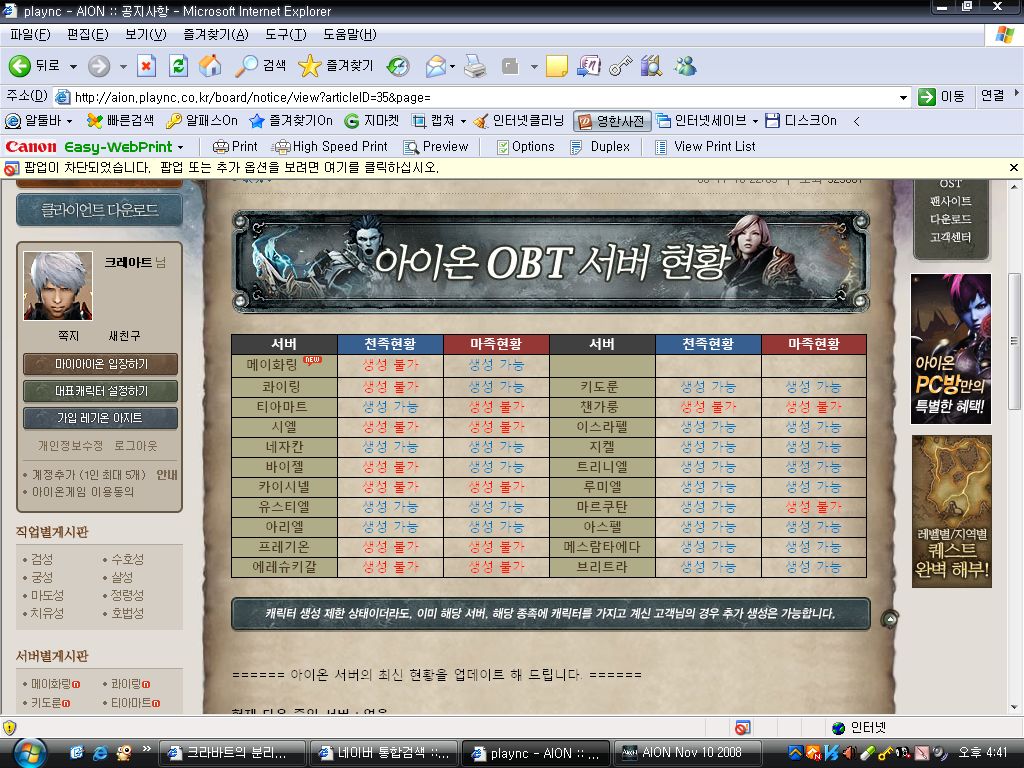Click the Messenger people icon
The width and height of the screenshot is (1024, 768).
coord(685,66)
